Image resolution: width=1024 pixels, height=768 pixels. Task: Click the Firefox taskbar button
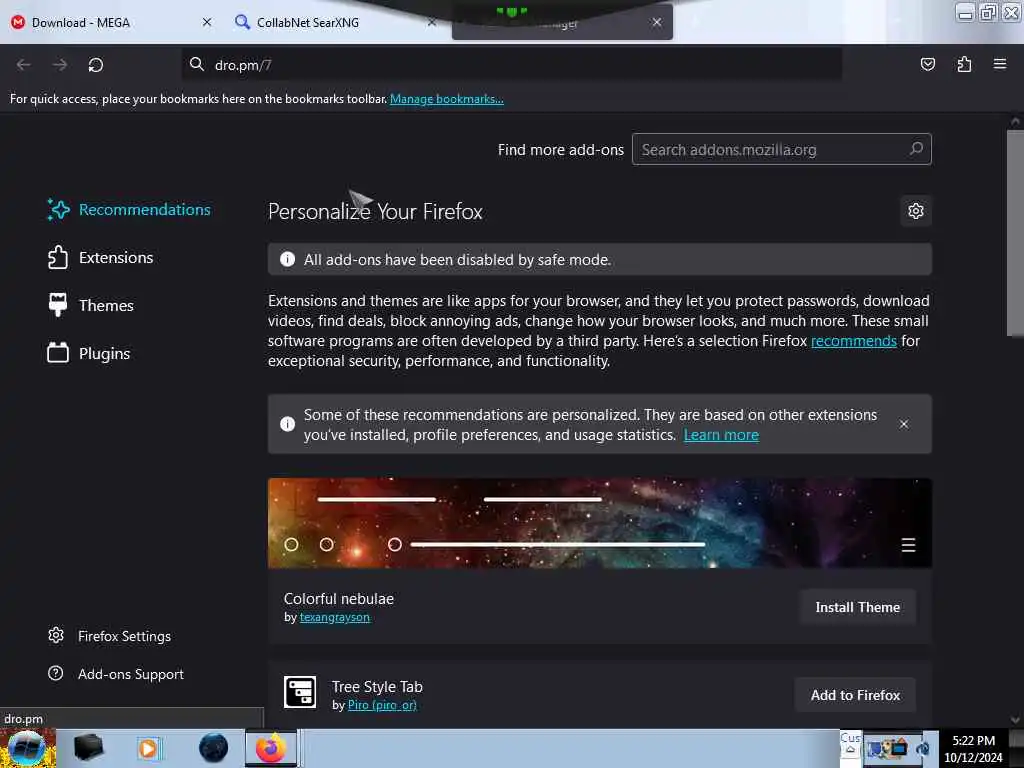tap(271, 748)
